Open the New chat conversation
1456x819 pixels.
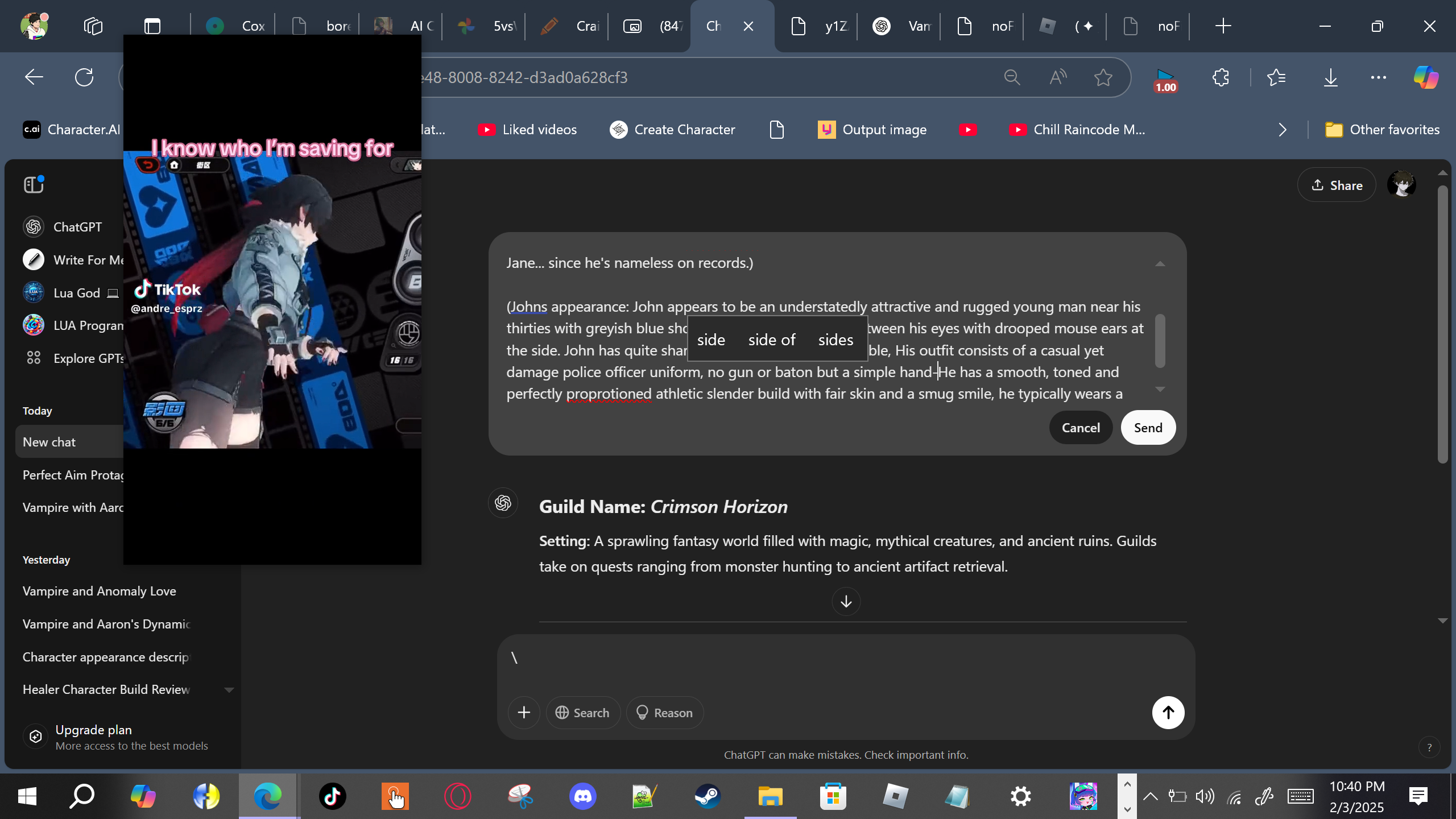(69, 442)
